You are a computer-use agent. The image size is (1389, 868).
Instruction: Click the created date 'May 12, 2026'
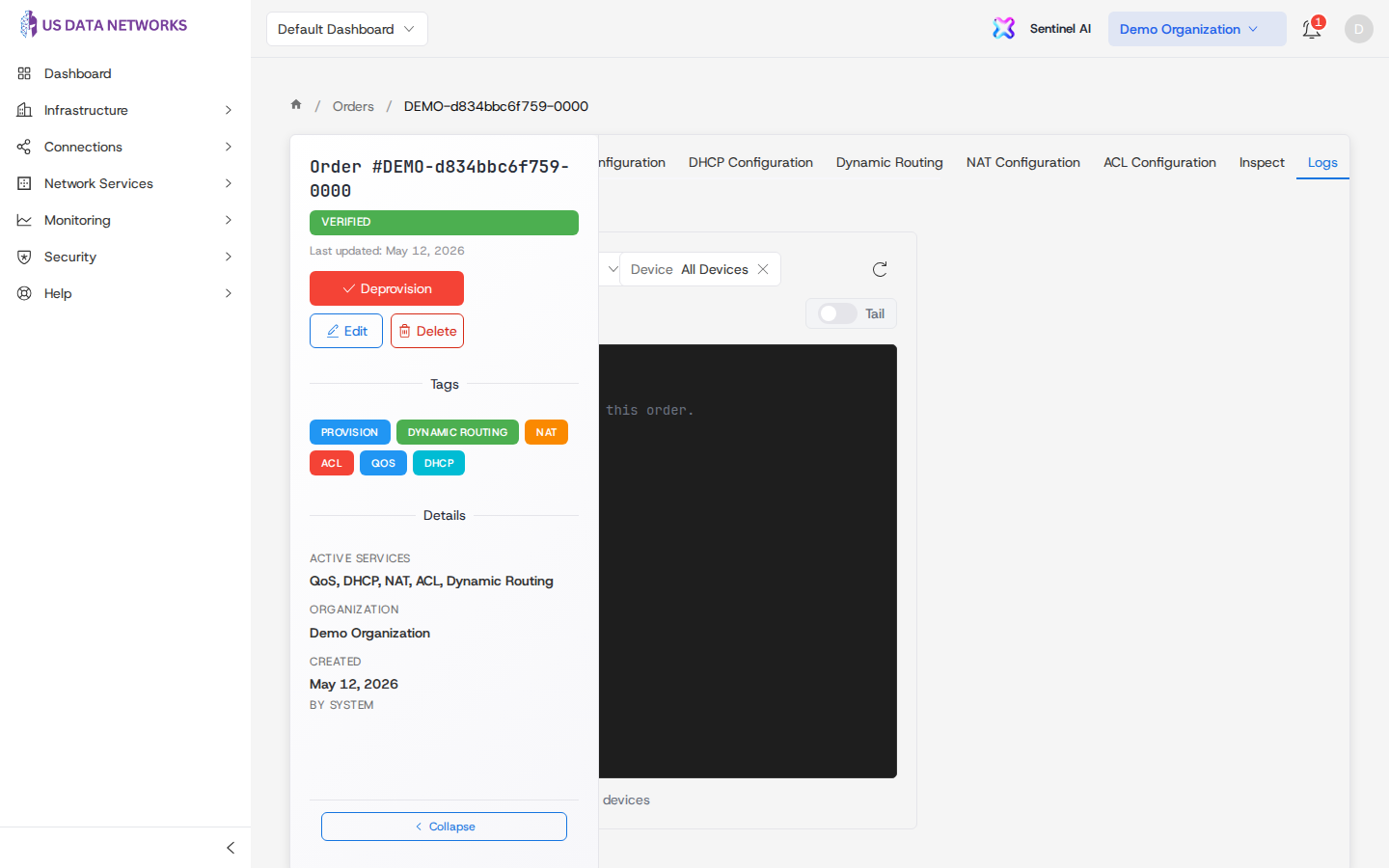354,684
